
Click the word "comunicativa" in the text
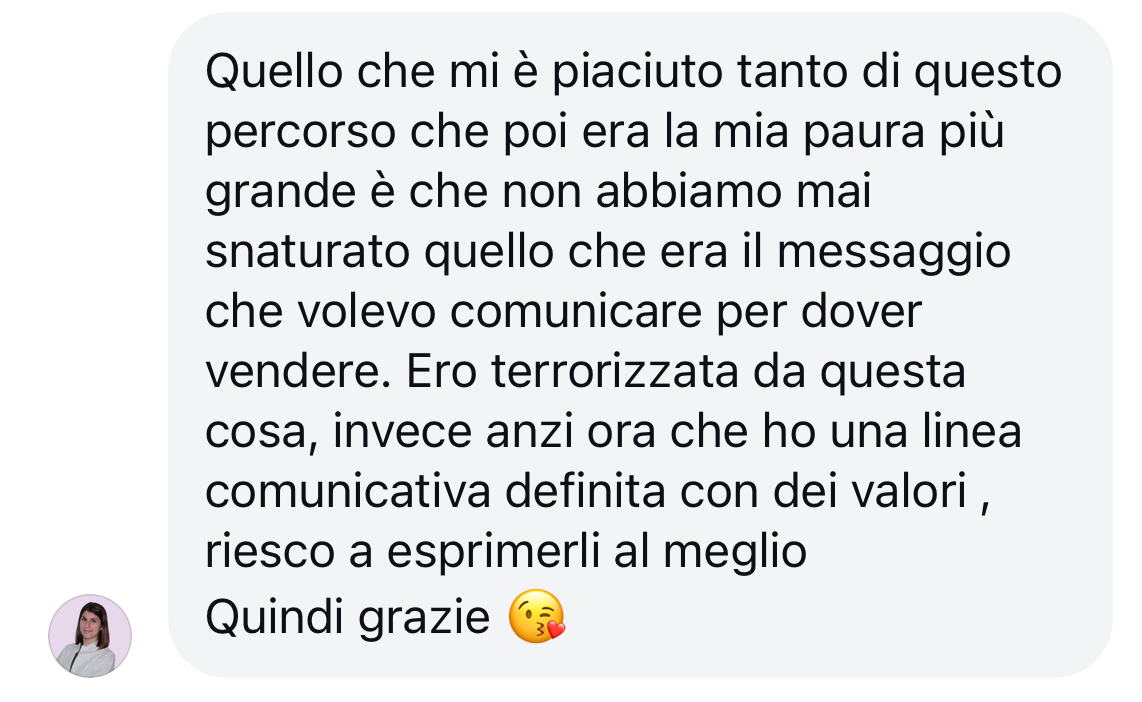tap(348, 491)
